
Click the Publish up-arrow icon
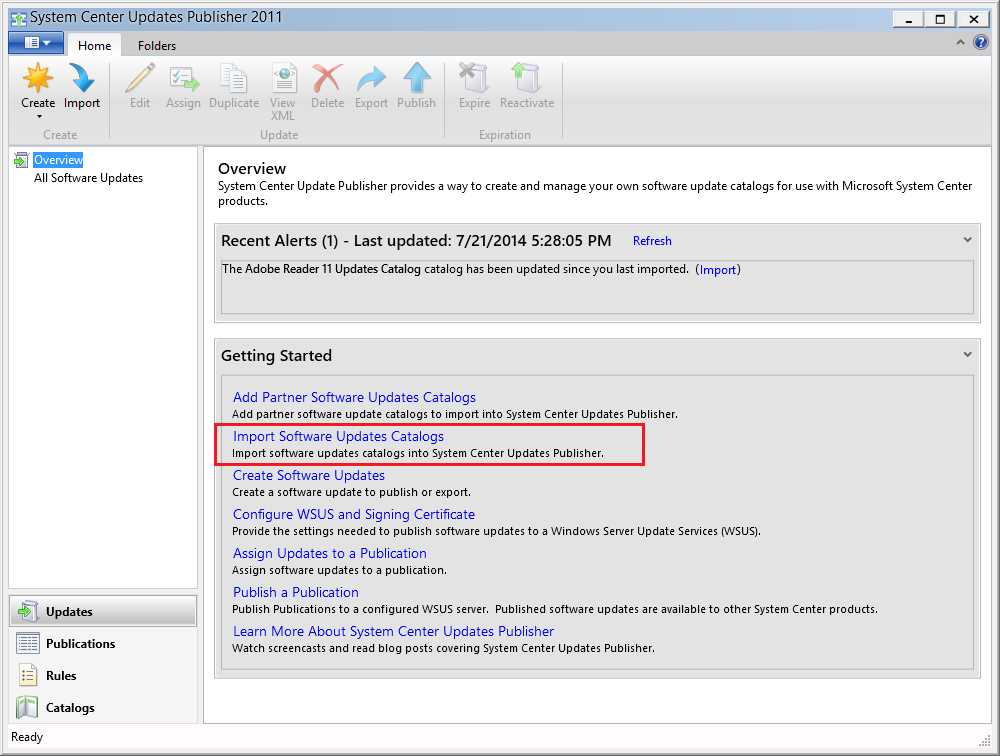416,78
